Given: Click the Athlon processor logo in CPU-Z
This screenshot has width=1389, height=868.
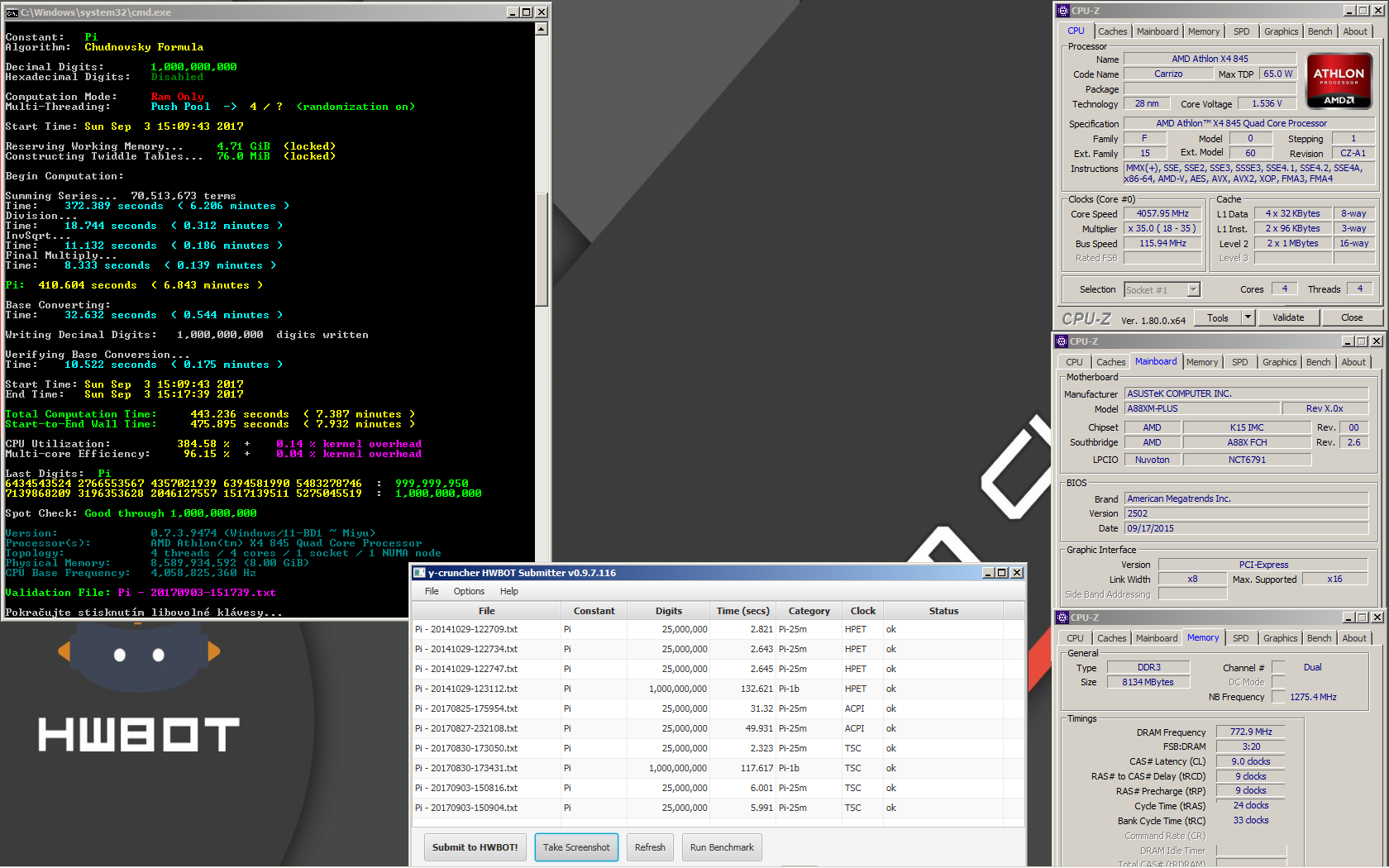Looking at the screenshot, I should tap(1339, 81).
